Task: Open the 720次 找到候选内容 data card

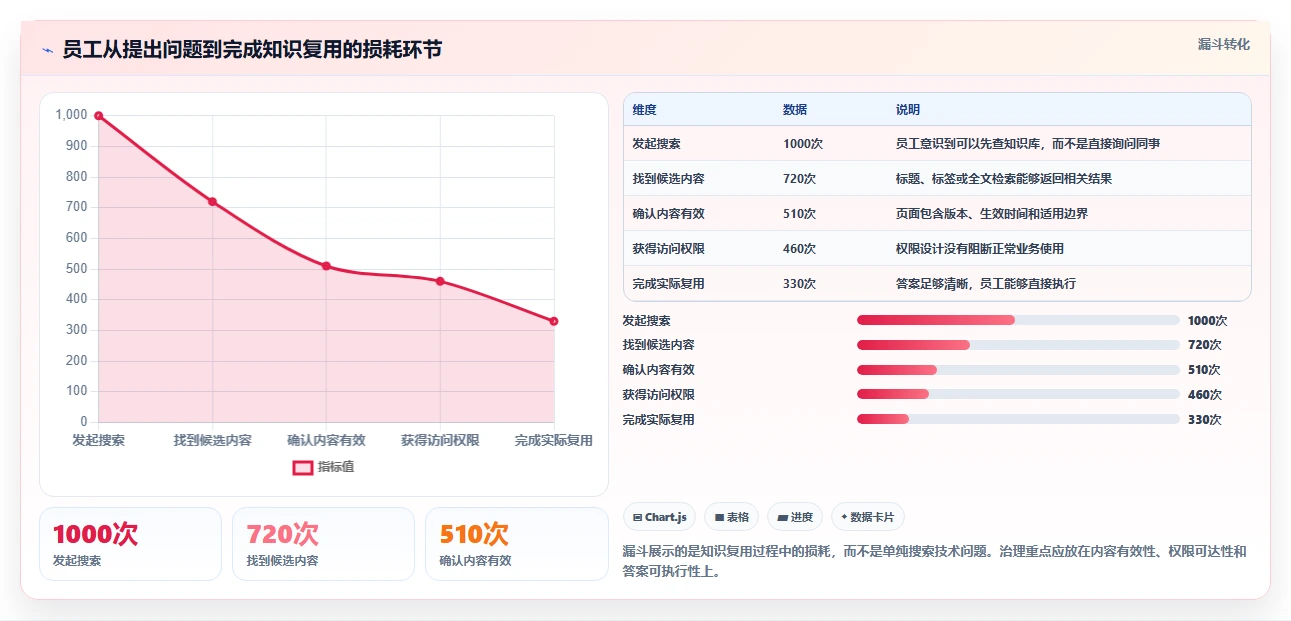Action: 323,543
